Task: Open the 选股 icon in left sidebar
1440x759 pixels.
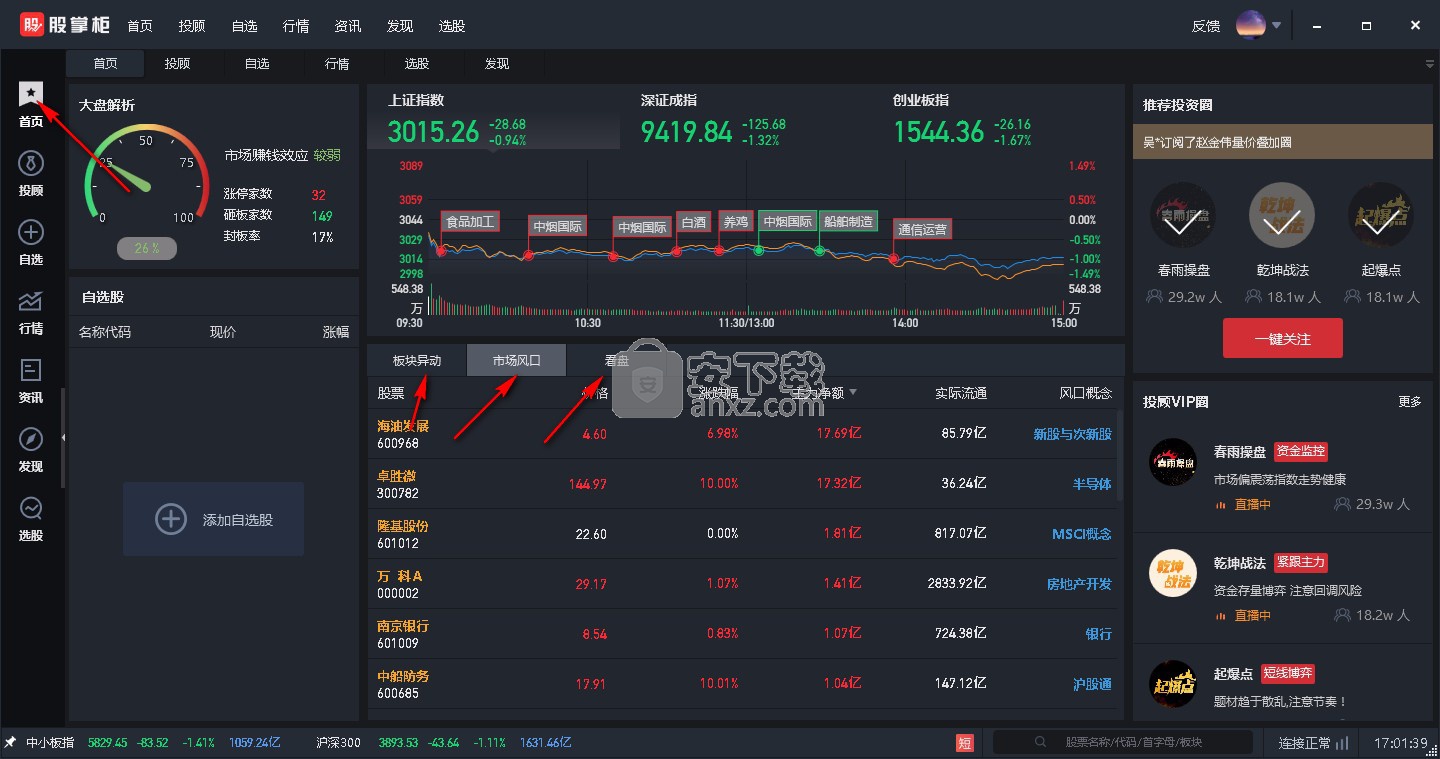Action: click(x=31, y=508)
